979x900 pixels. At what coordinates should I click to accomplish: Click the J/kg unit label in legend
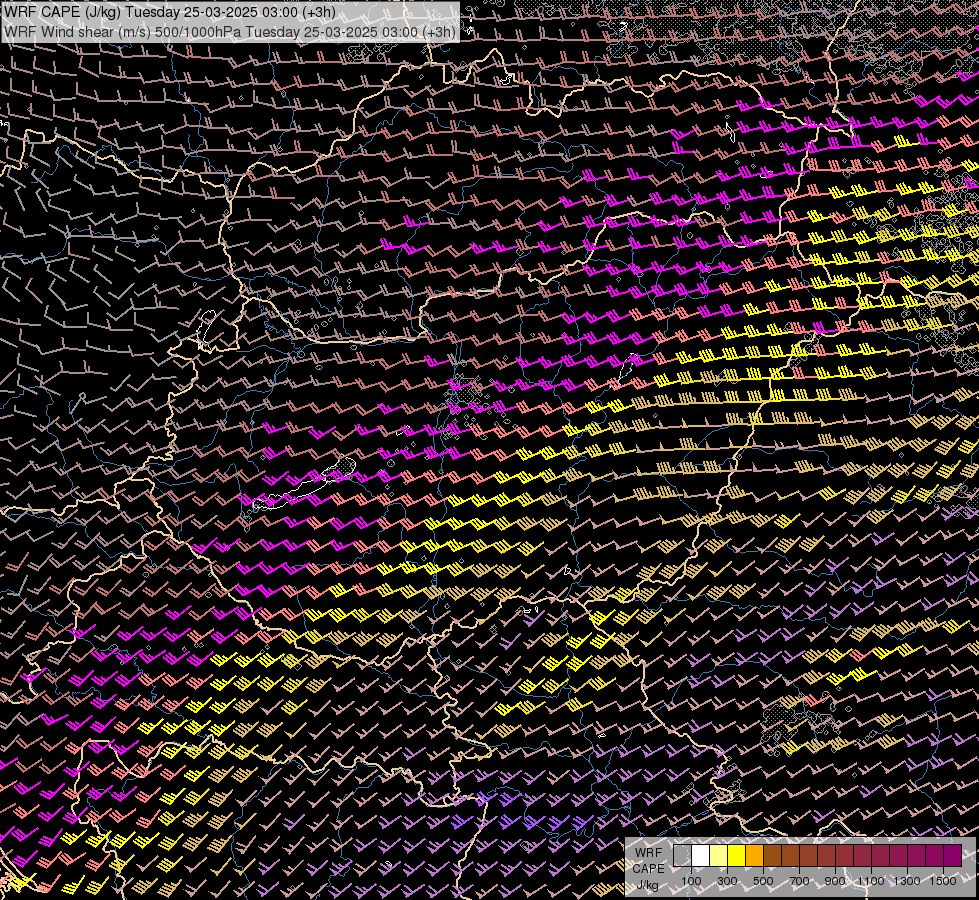pyautogui.click(x=647, y=886)
